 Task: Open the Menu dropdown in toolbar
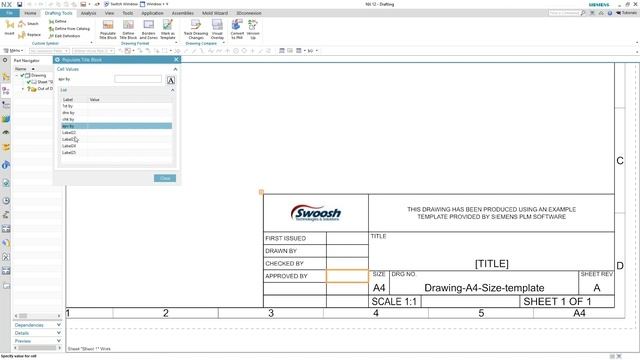coord(13,51)
